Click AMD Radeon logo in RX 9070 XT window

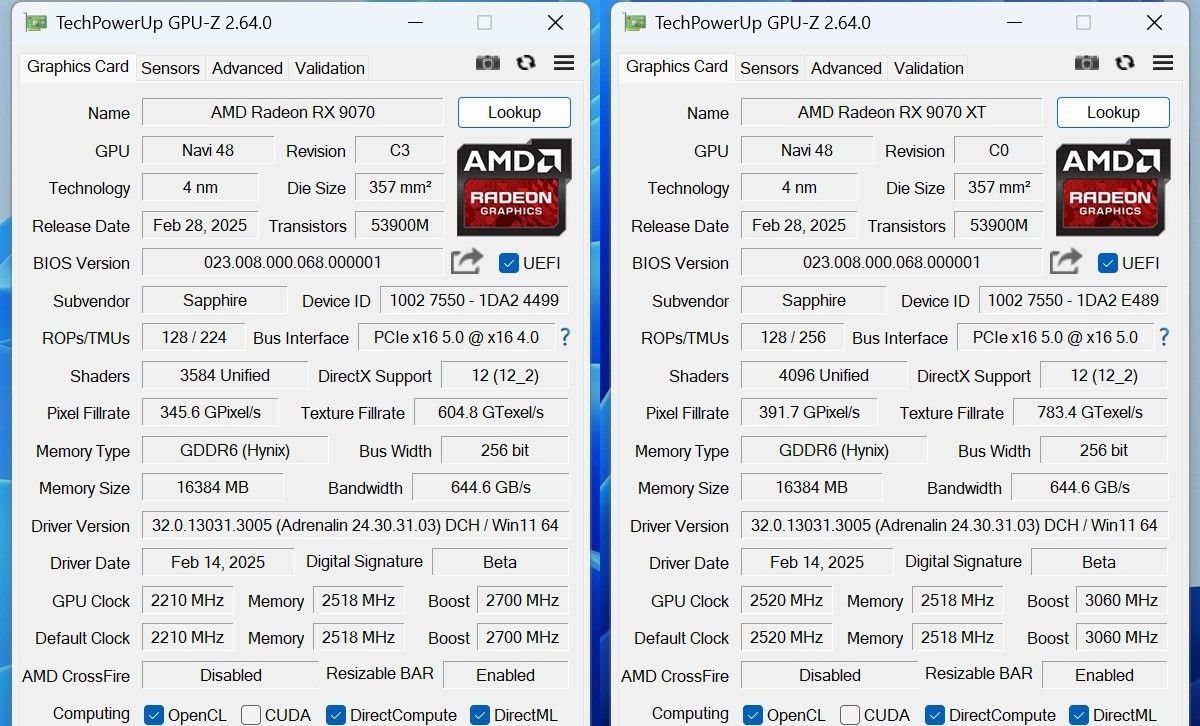tap(1113, 187)
